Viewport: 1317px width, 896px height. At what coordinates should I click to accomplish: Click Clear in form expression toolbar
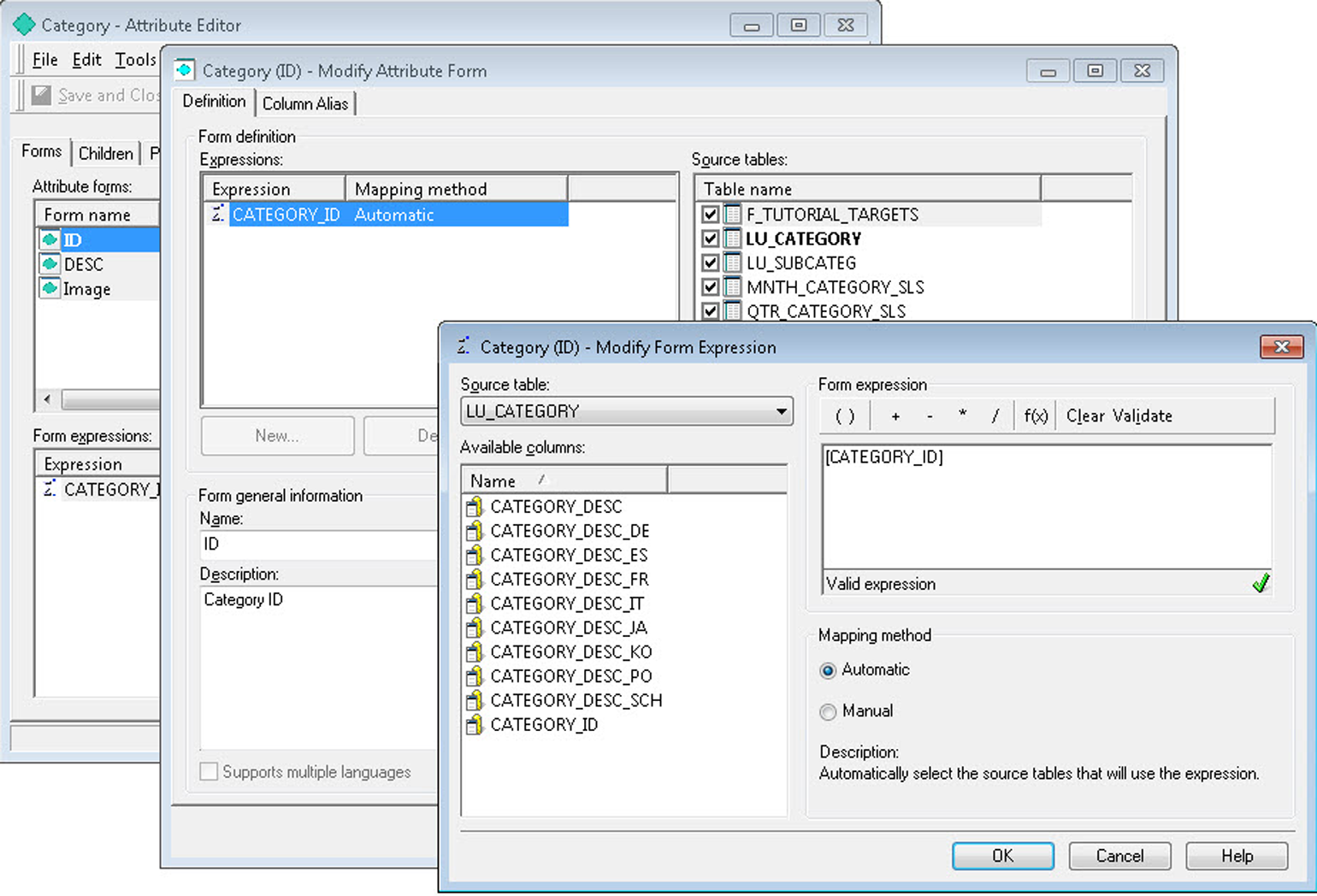pos(1085,416)
